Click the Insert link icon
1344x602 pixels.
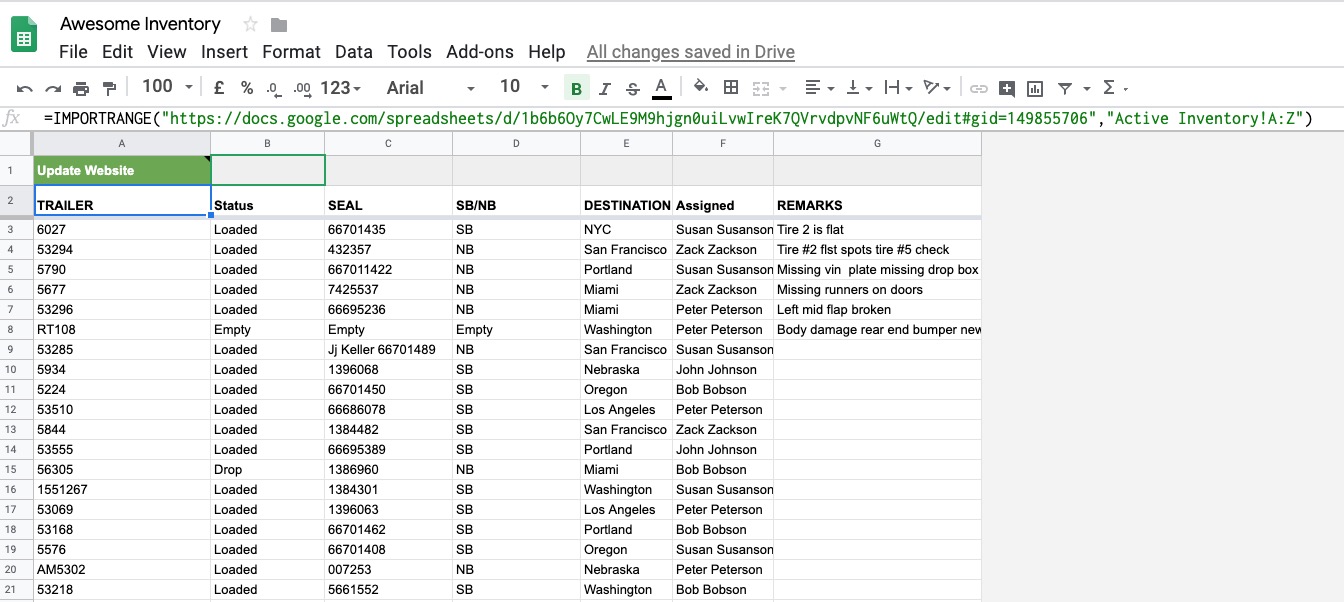(x=979, y=88)
